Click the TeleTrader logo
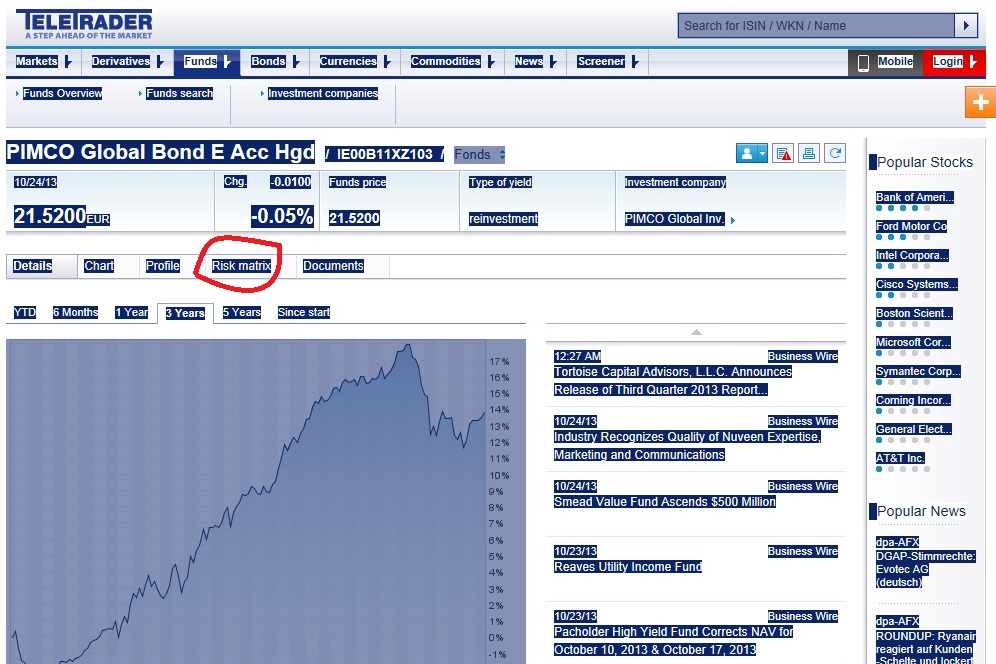The image size is (996, 664). (x=84, y=24)
